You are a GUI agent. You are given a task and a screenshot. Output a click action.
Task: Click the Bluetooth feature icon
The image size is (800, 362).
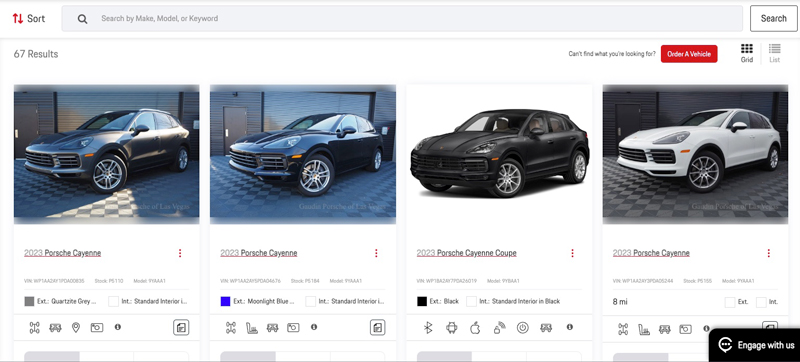point(428,328)
